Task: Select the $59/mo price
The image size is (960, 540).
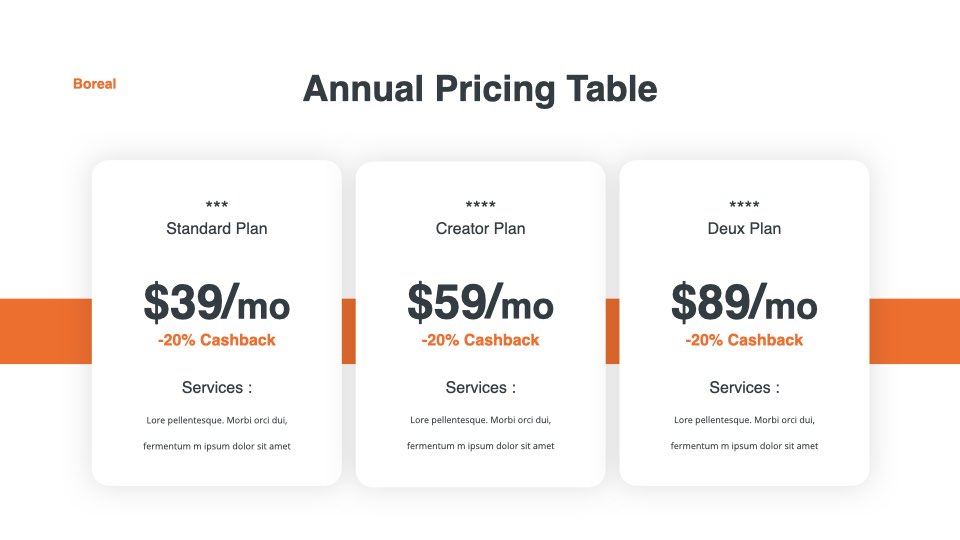Action: 481,302
